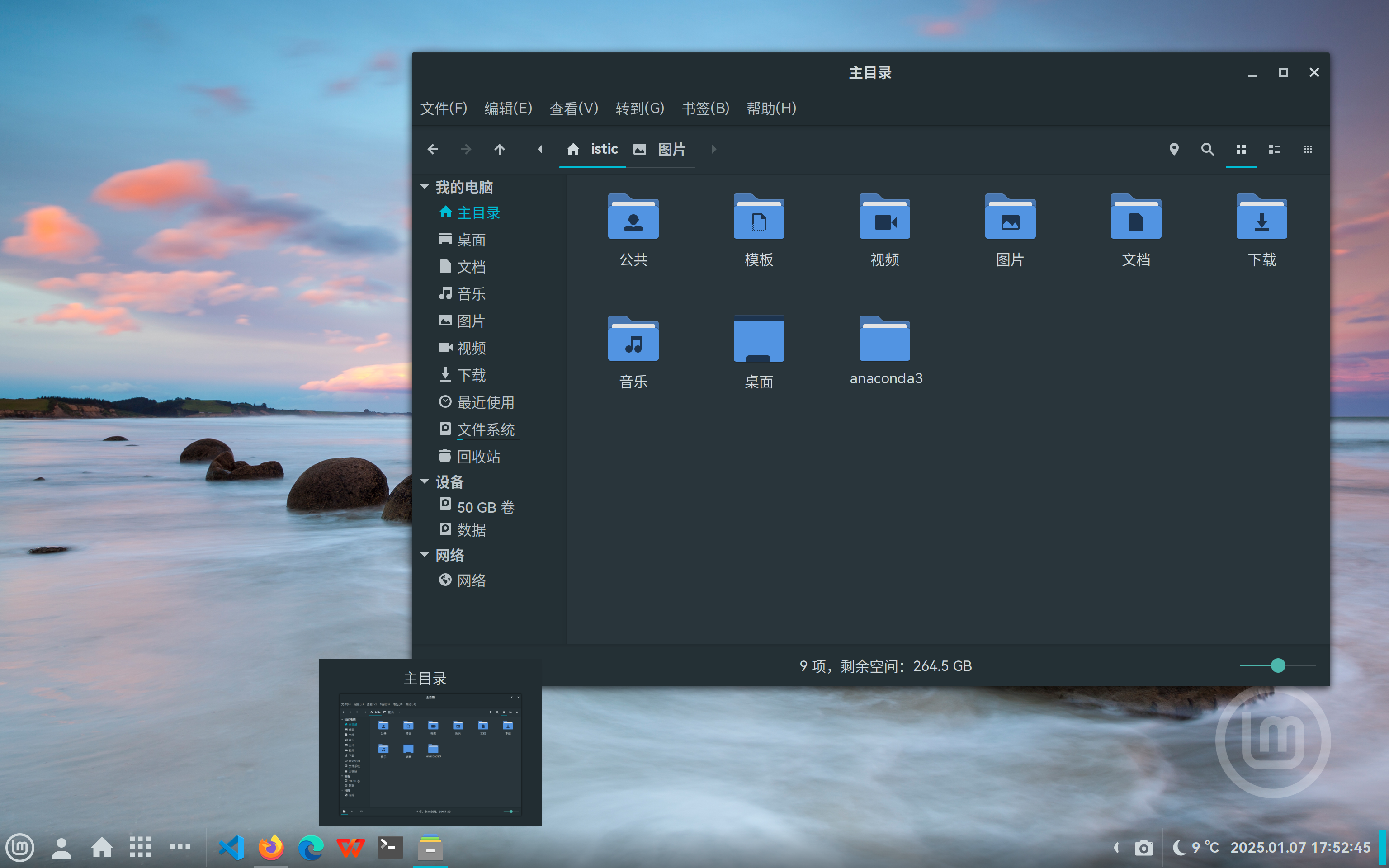Launch Visual Studio Code from taskbar
1389x868 pixels.
coord(231,847)
